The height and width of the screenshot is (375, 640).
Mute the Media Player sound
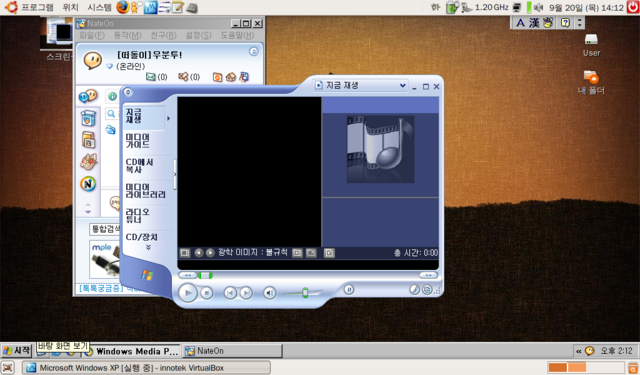coord(269,293)
